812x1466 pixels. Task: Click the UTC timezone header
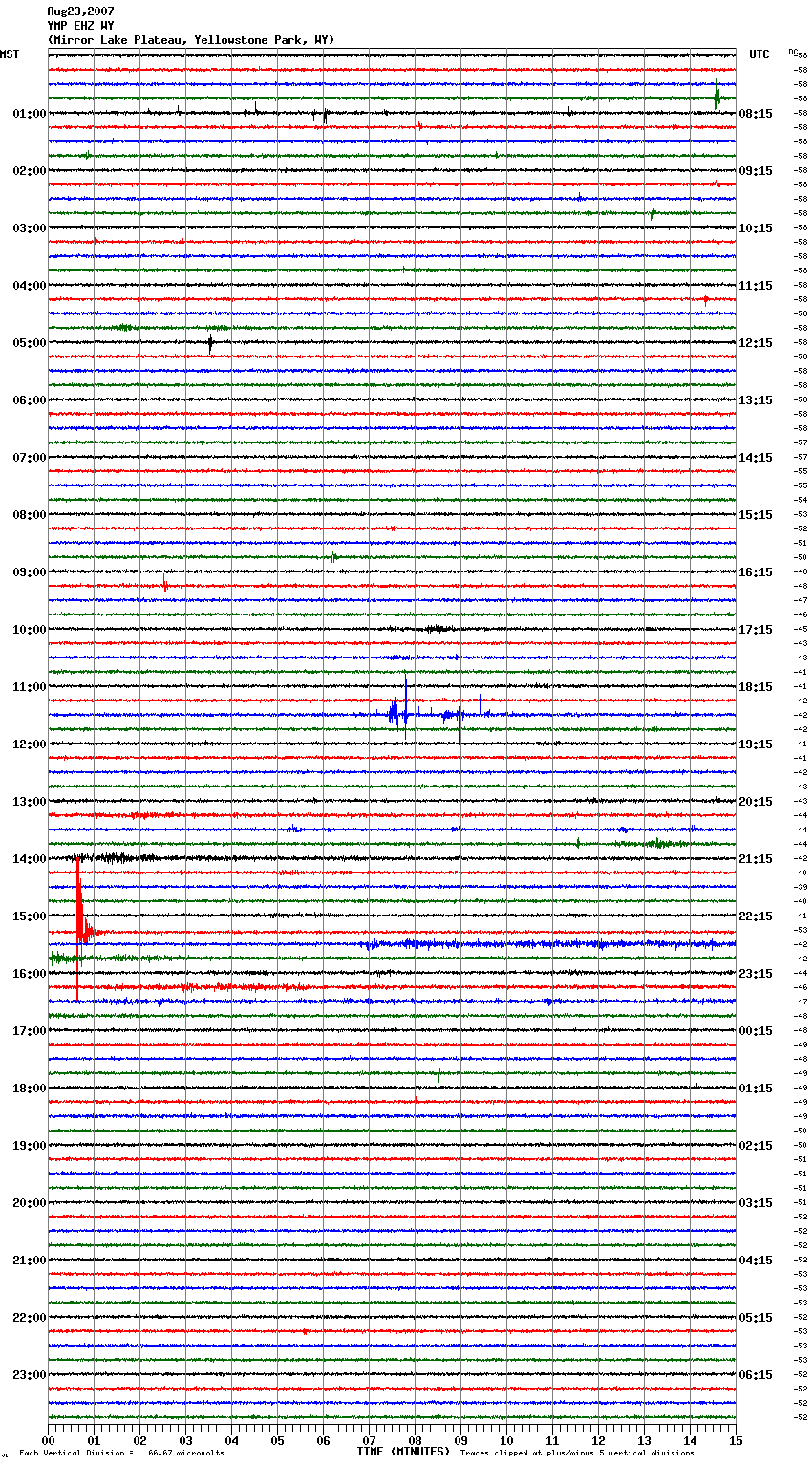point(759,54)
